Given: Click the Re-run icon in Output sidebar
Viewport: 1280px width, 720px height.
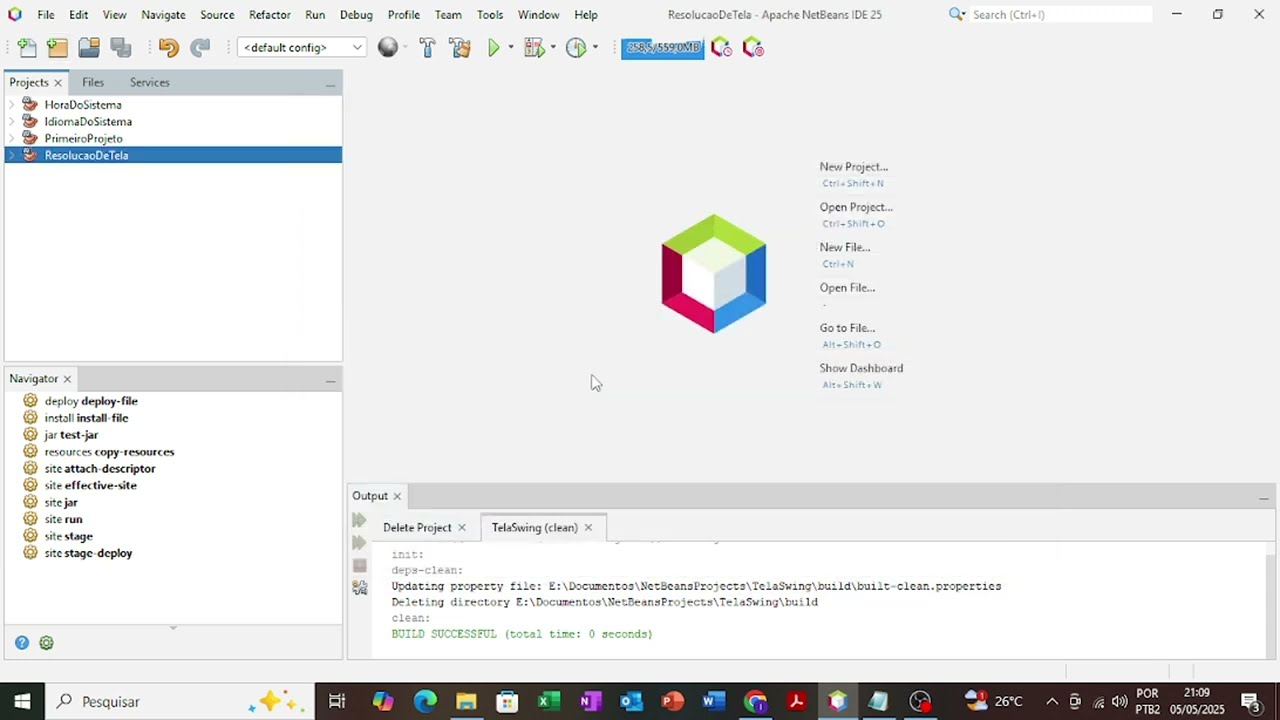Looking at the screenshot, I should pyautogui.click(x=359, y=520).
